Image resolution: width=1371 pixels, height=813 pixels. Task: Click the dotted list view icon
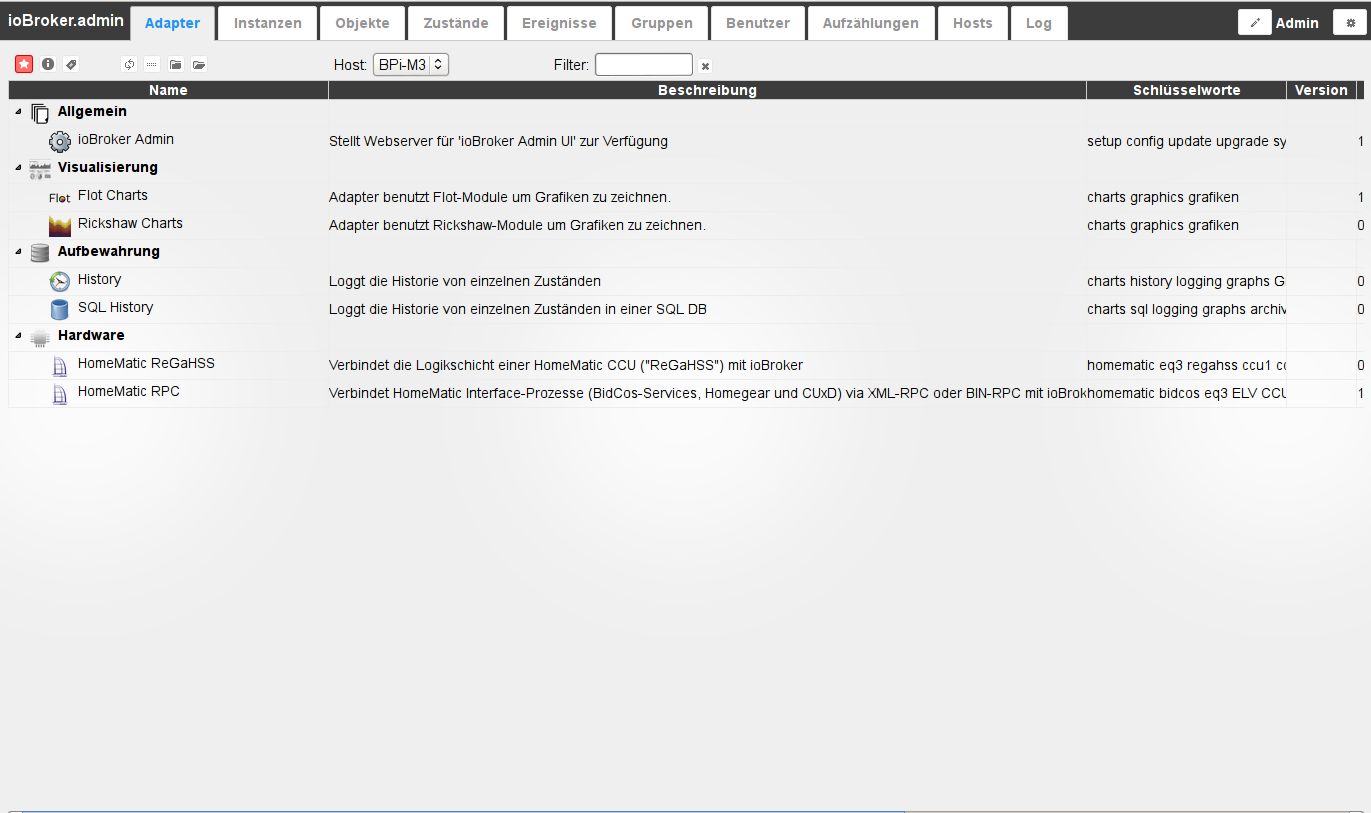pos(152,64)
